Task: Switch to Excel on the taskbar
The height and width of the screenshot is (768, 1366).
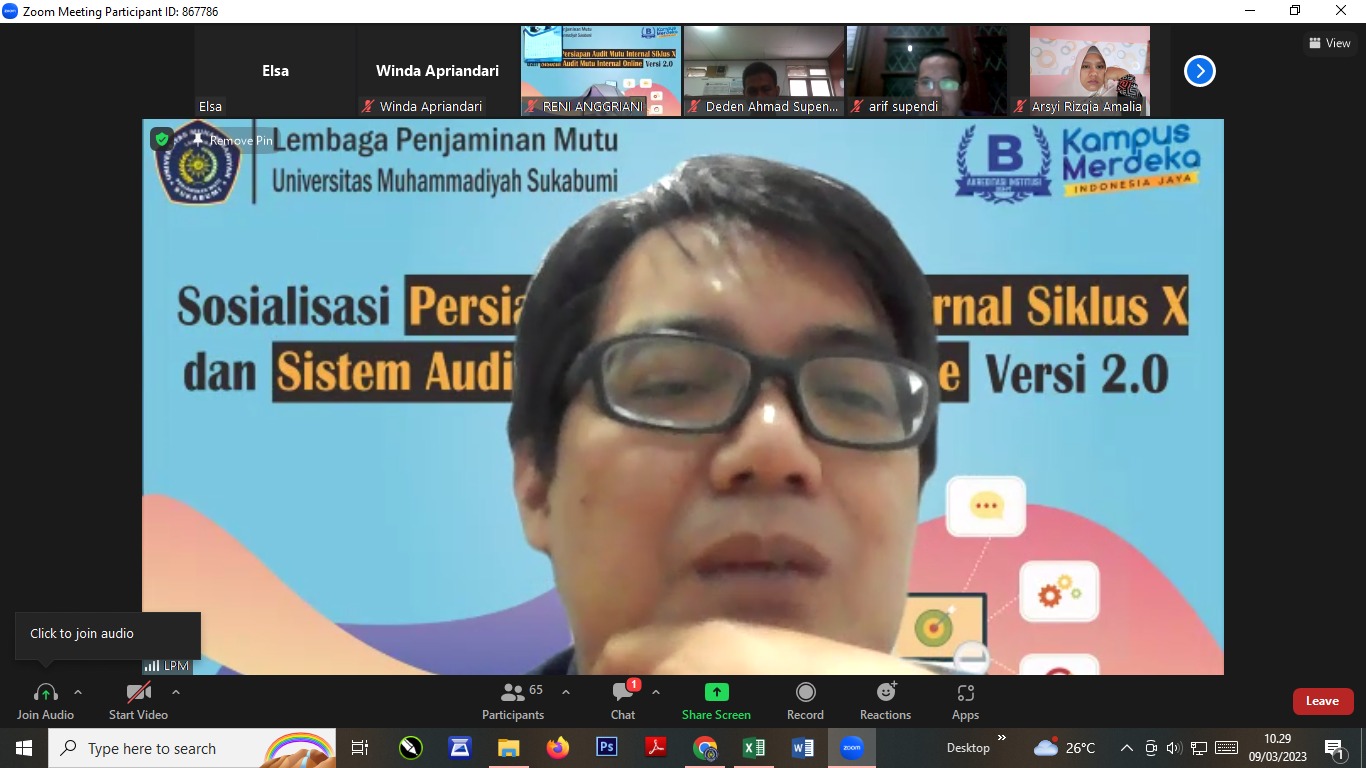Action: coord(754,748)
